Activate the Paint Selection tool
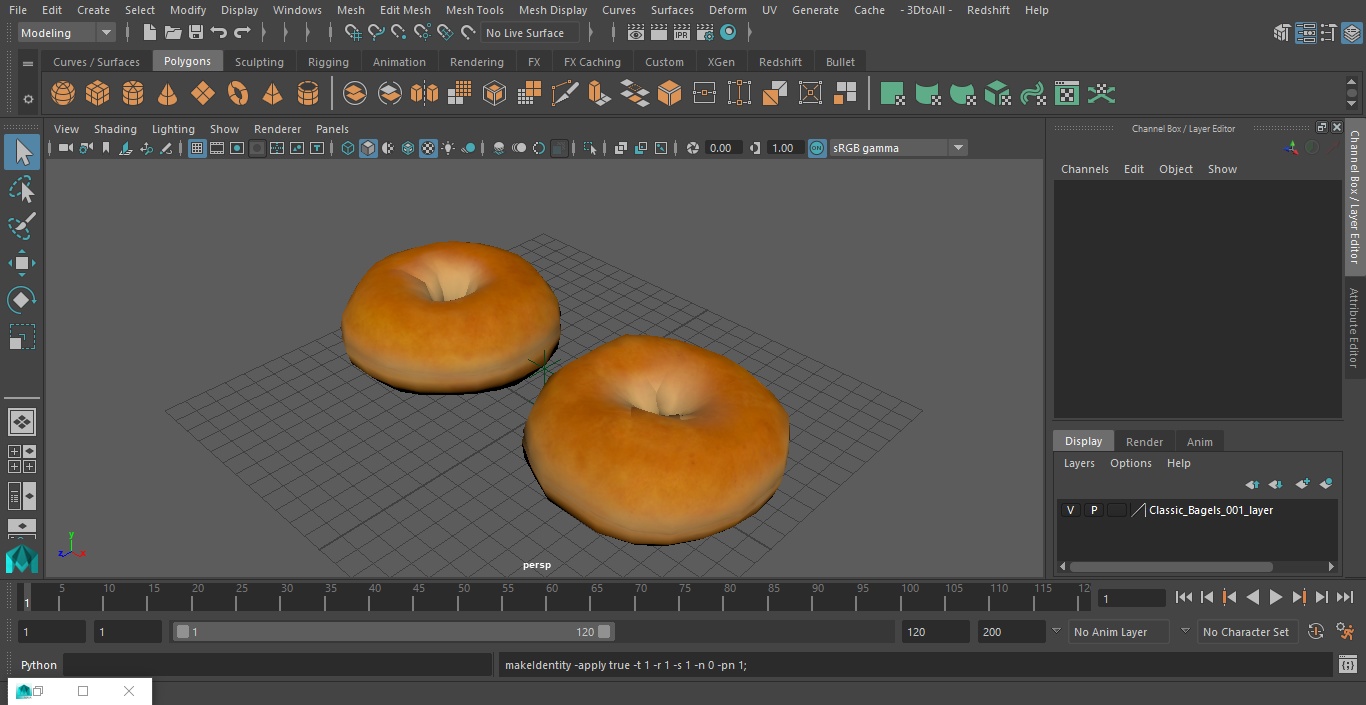This screenshot has width=1366, height=705. (22, 226)
